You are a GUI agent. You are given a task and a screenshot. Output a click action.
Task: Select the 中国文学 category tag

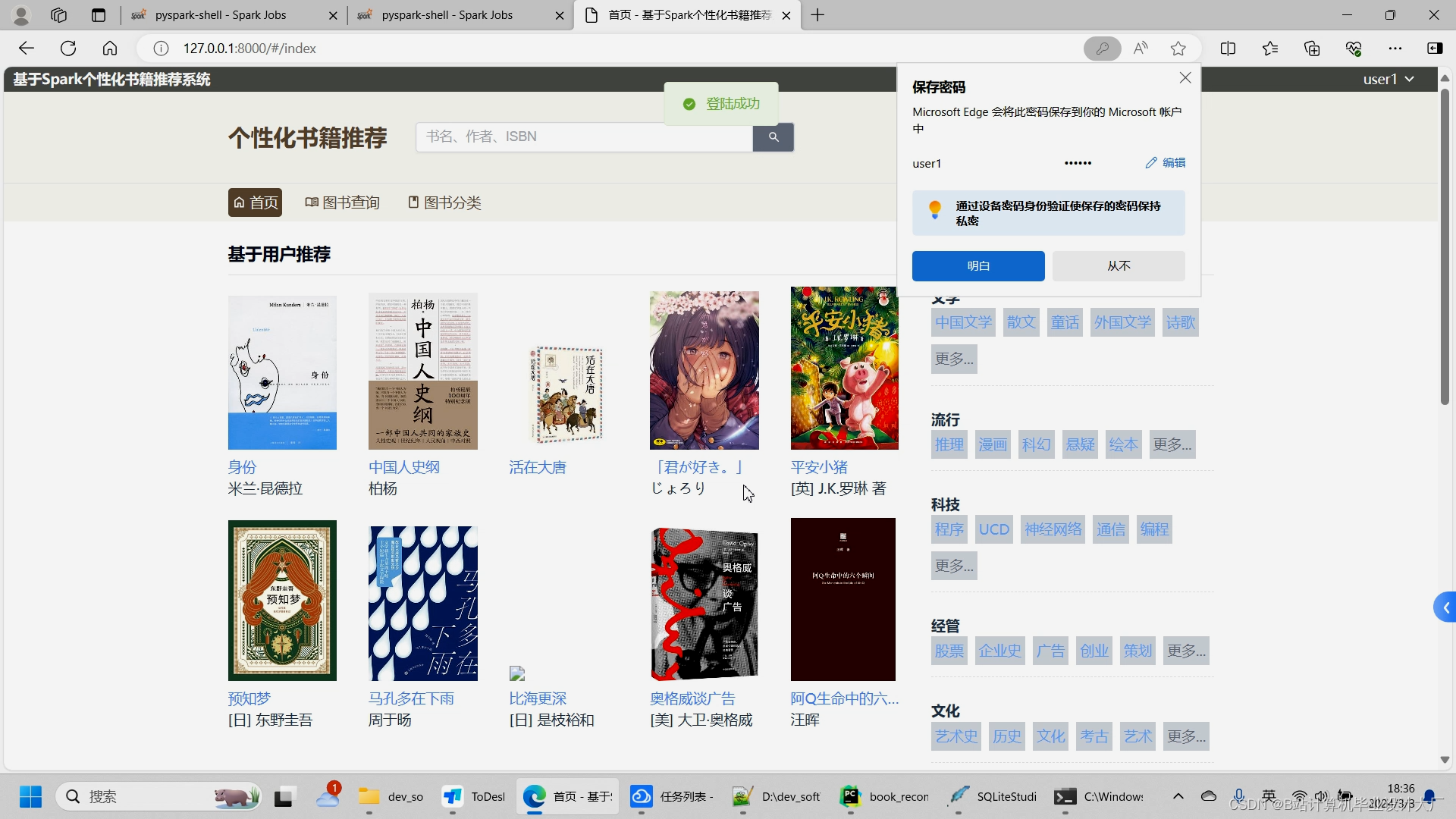pyautogui.click(x=963, y=322)
